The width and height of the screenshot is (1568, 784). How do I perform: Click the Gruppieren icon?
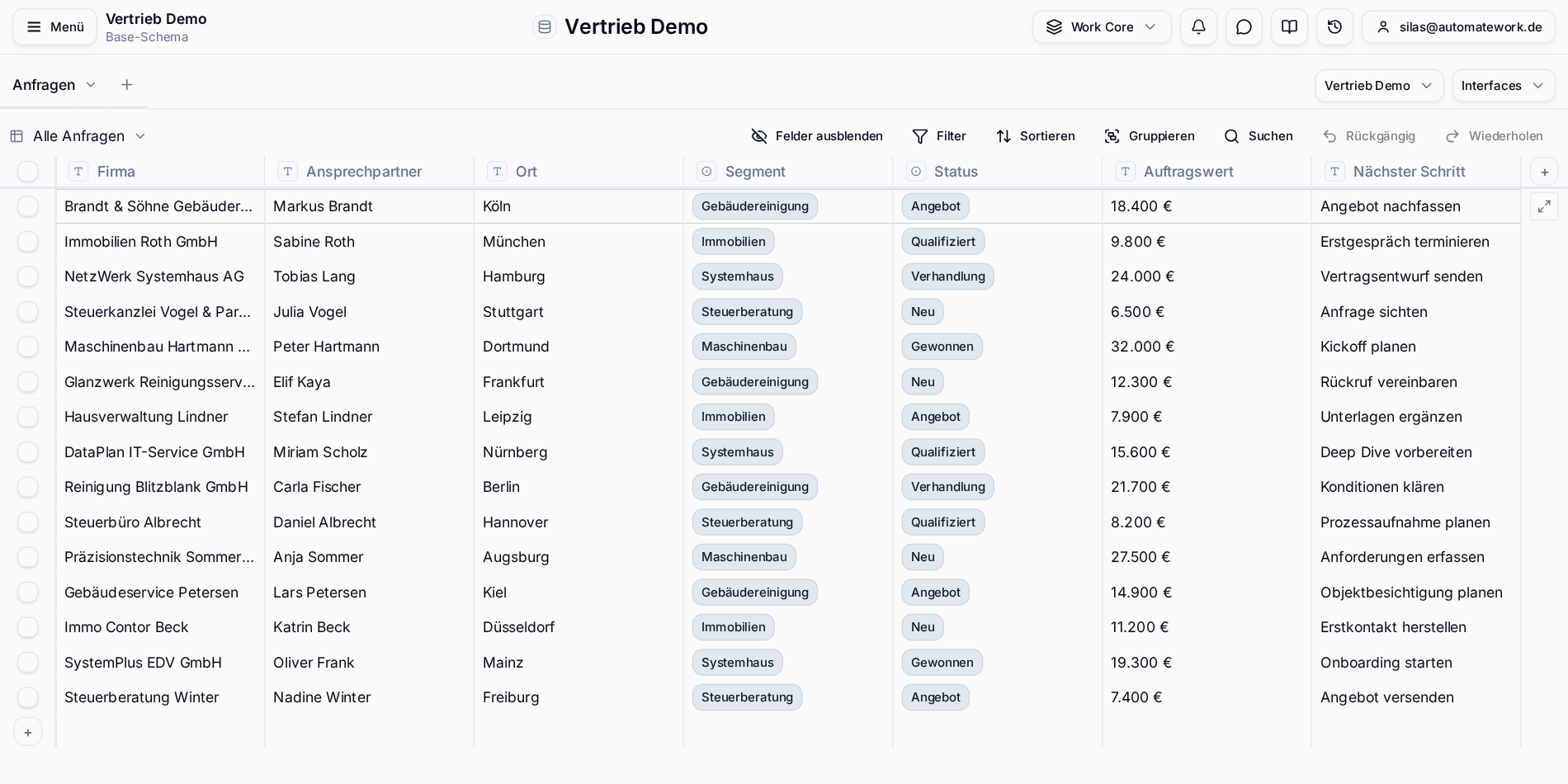[x=1112, y=136]
